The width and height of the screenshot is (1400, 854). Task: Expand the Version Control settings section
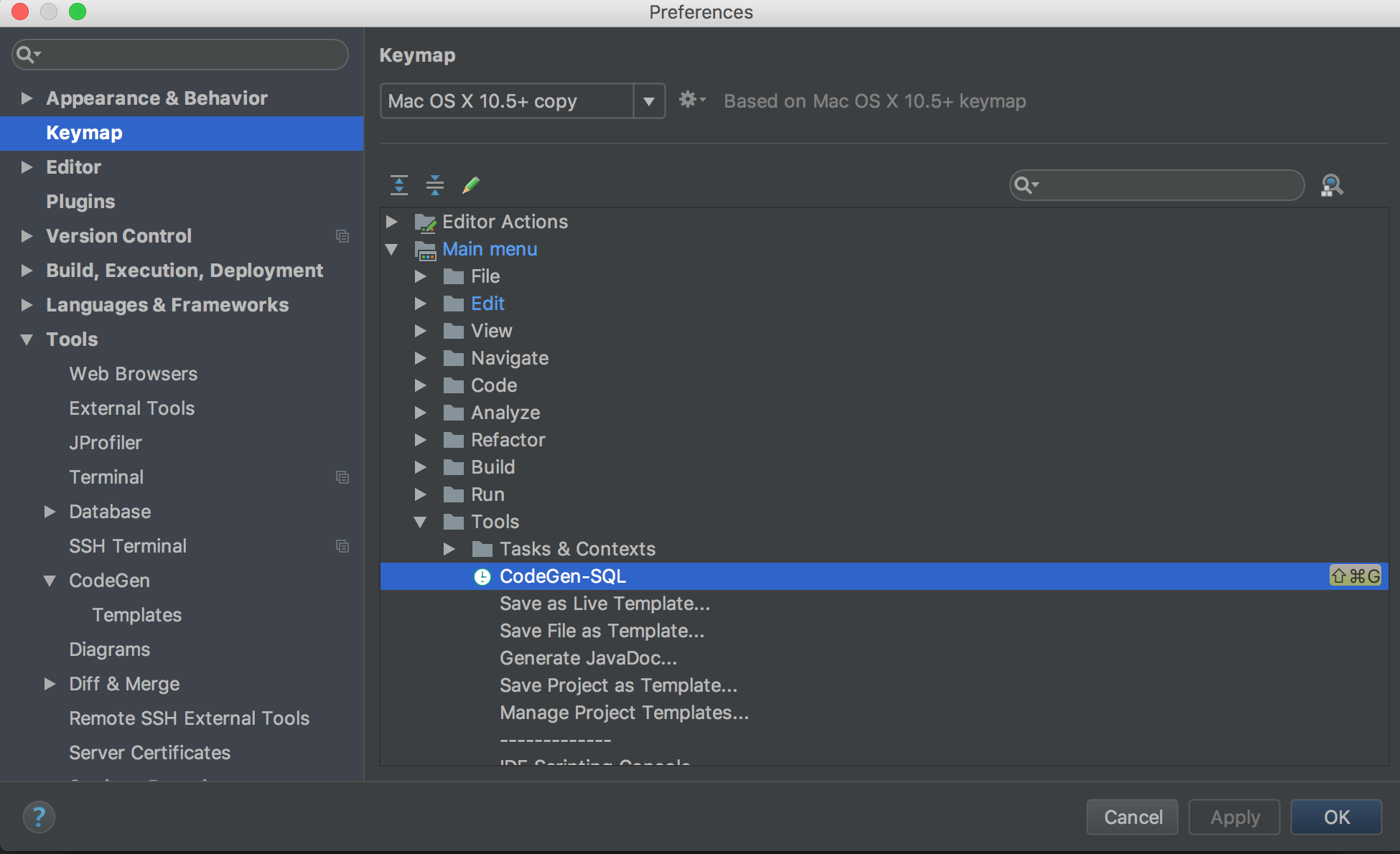point(26,235)
